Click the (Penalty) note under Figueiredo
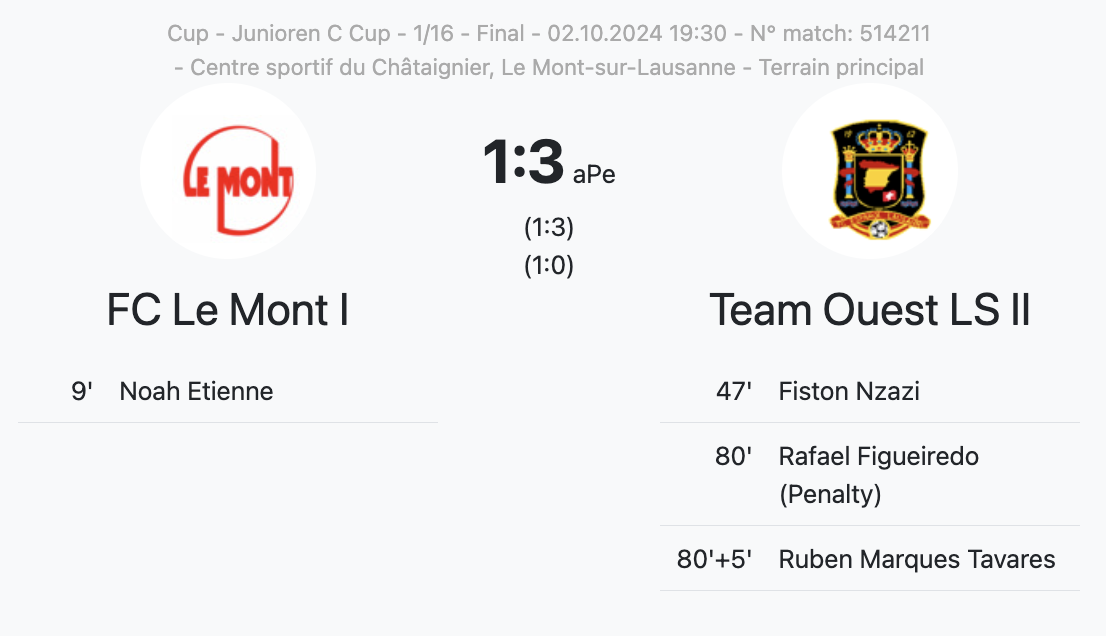The width and height of the screenshot is (1106, 636). point(830,495)
